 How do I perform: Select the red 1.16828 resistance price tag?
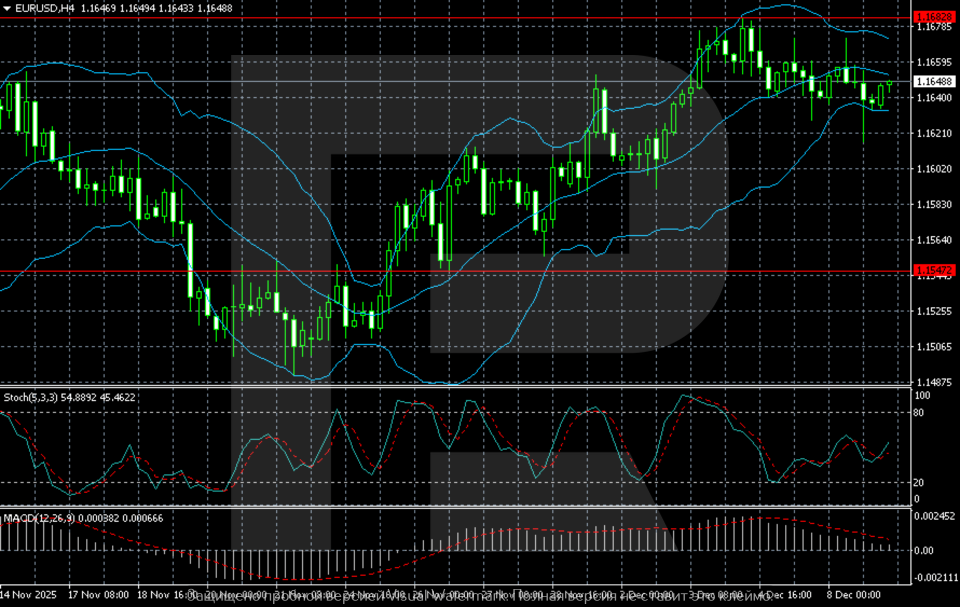[932, 17]
